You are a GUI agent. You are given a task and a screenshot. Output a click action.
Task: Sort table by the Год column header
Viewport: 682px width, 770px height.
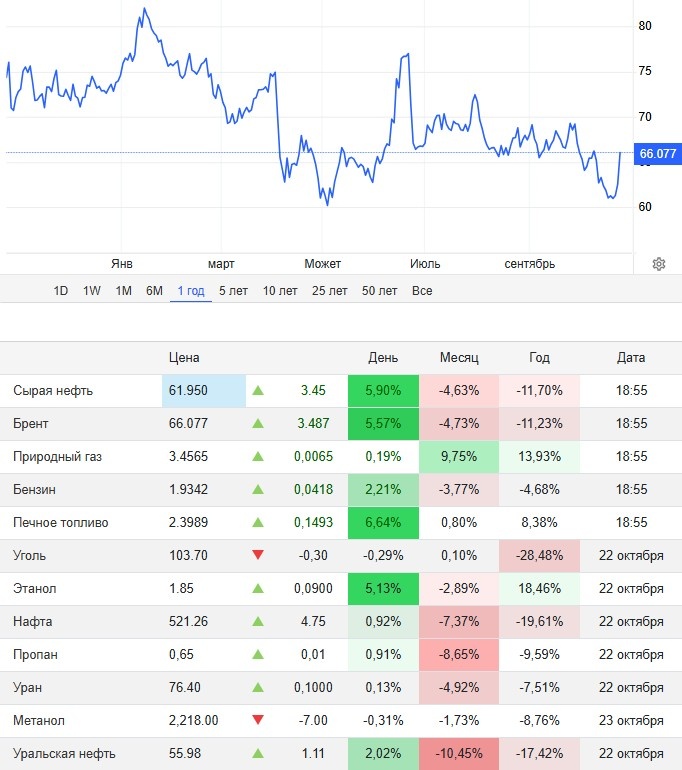click(x=539, y=357)
